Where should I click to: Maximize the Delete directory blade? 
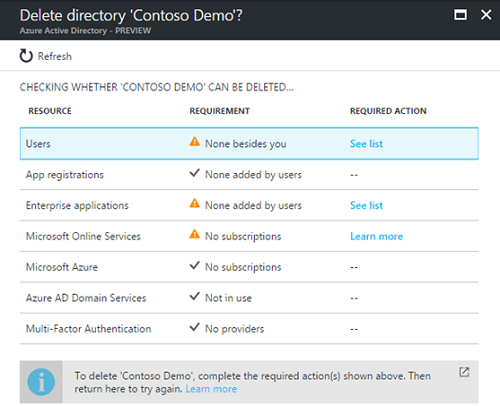(460, 15)
